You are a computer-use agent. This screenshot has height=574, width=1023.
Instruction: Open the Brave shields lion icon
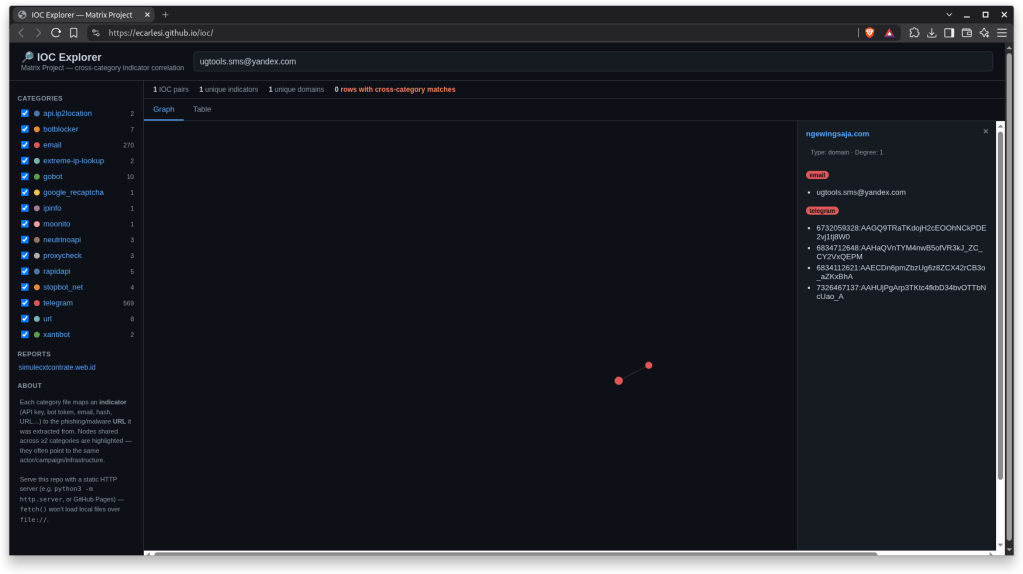point(870,33)
